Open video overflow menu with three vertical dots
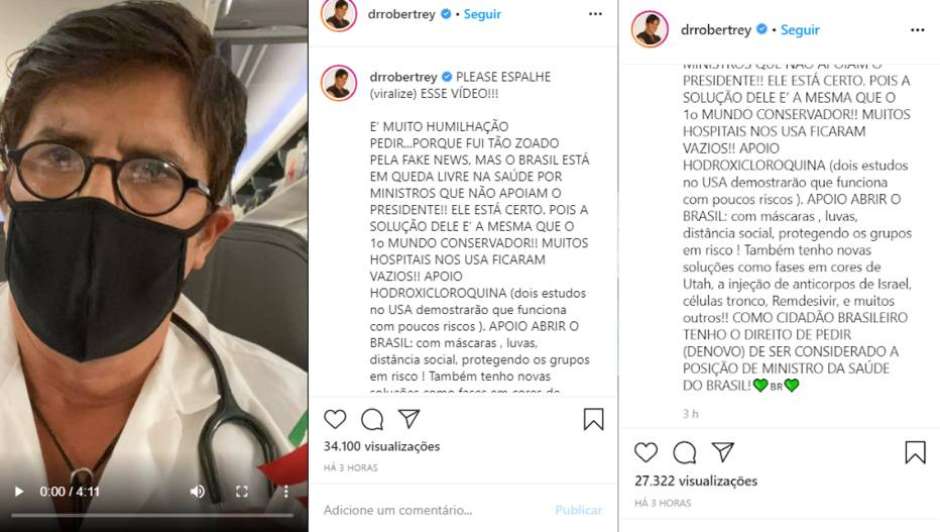This screenshot has height=532, width=940. tap(286, 492)
